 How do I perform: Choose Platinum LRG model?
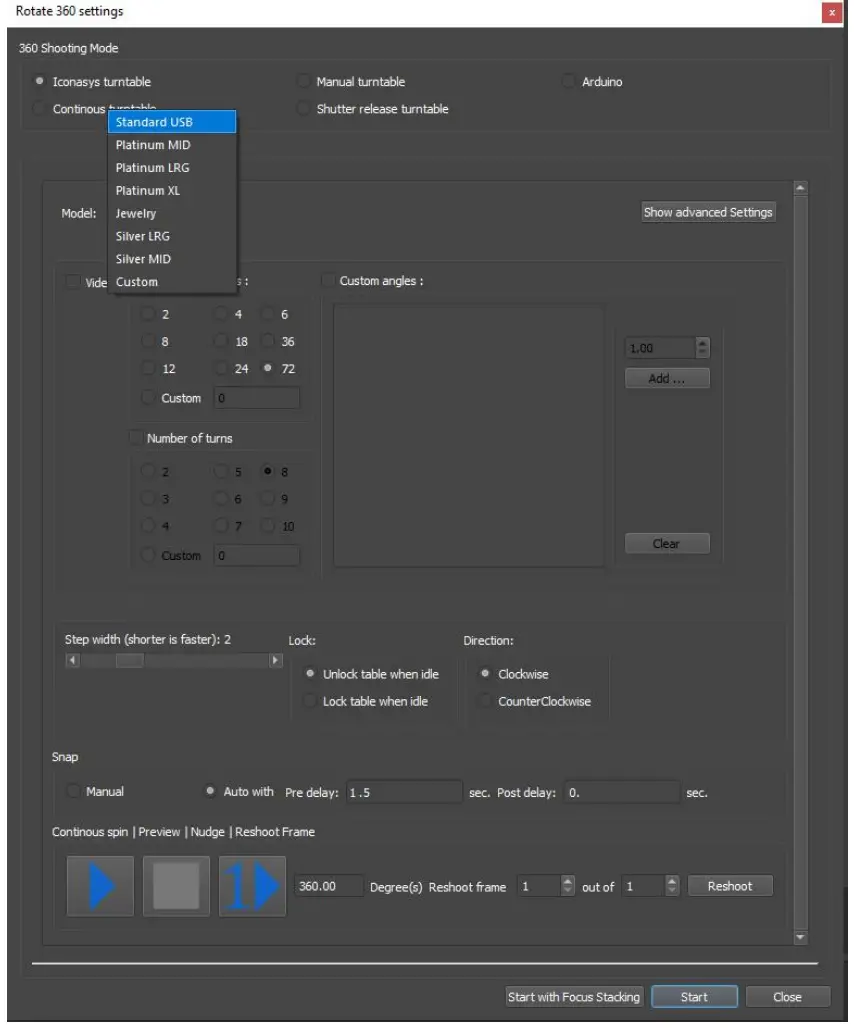point(172,168)
